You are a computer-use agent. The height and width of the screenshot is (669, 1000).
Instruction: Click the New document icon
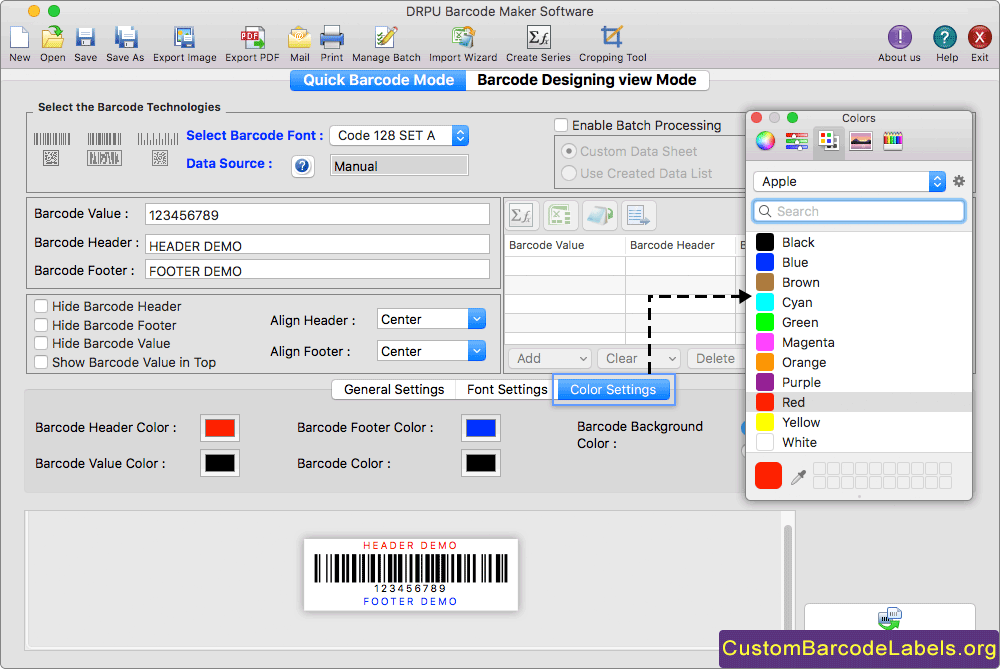(19, 38)
